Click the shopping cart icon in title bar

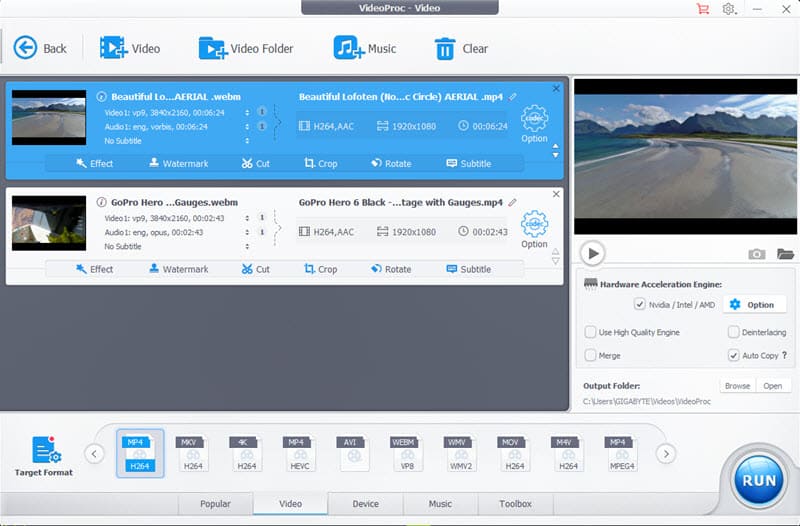[702, 9]
